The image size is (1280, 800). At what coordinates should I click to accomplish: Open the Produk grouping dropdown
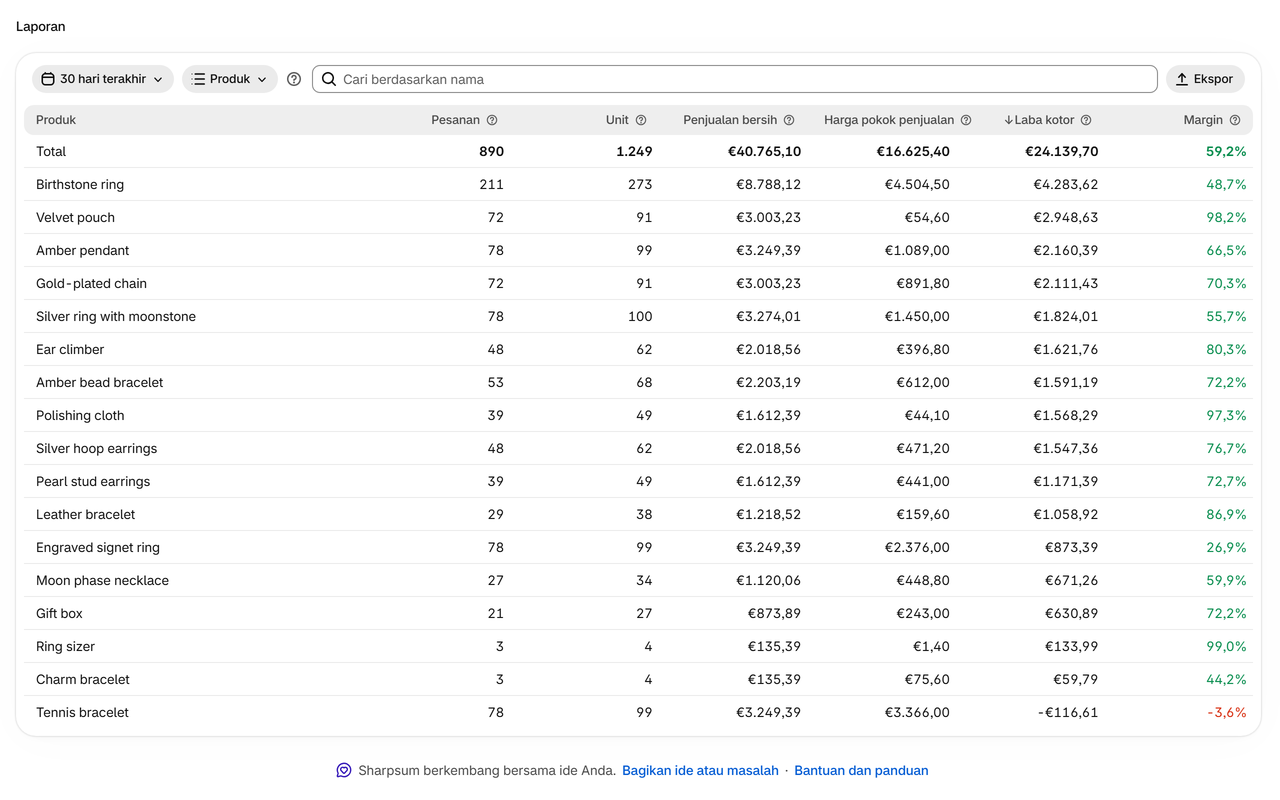230,79
